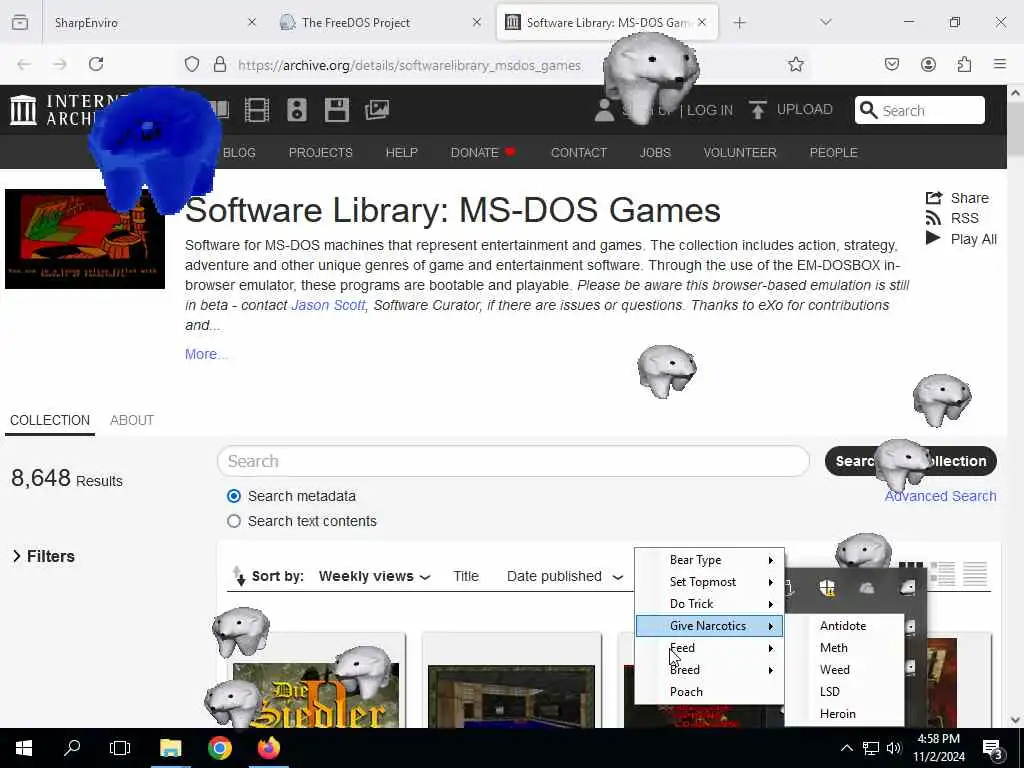
Task: Open the list all tabs dropdown arrow
Action: click(x=825, y=22)
